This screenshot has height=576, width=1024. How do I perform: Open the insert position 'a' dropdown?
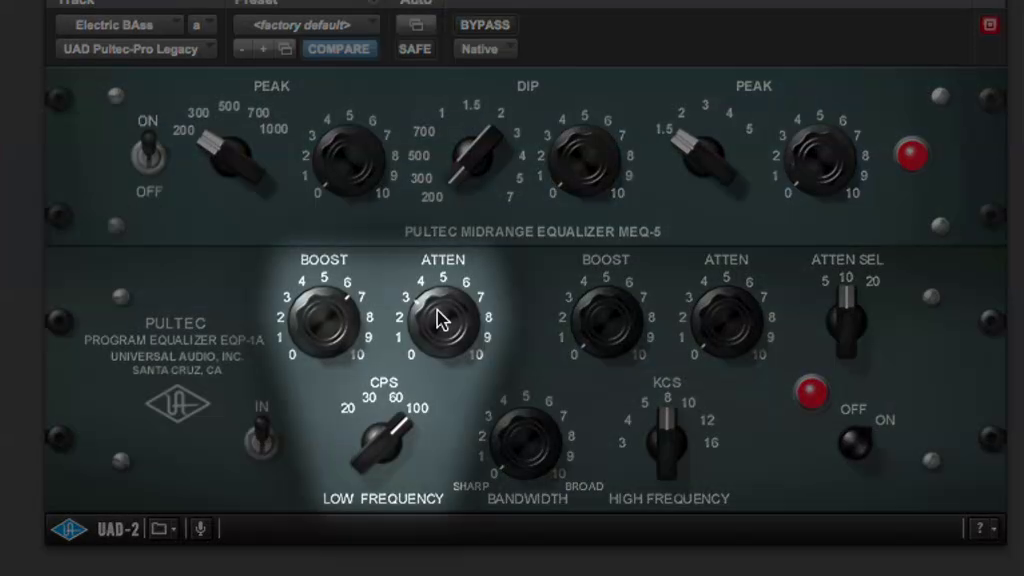[201, 25]
